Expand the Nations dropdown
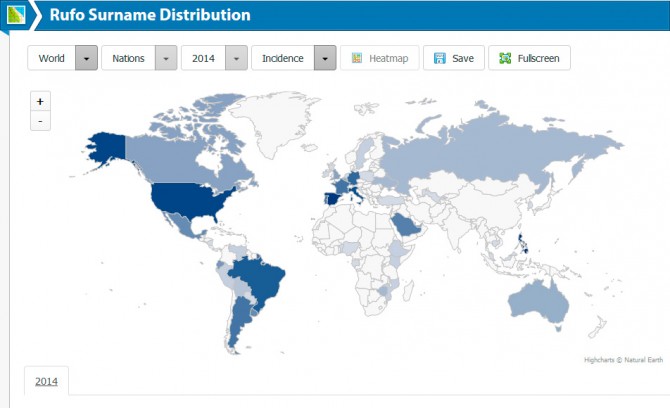 click(138, 58)
